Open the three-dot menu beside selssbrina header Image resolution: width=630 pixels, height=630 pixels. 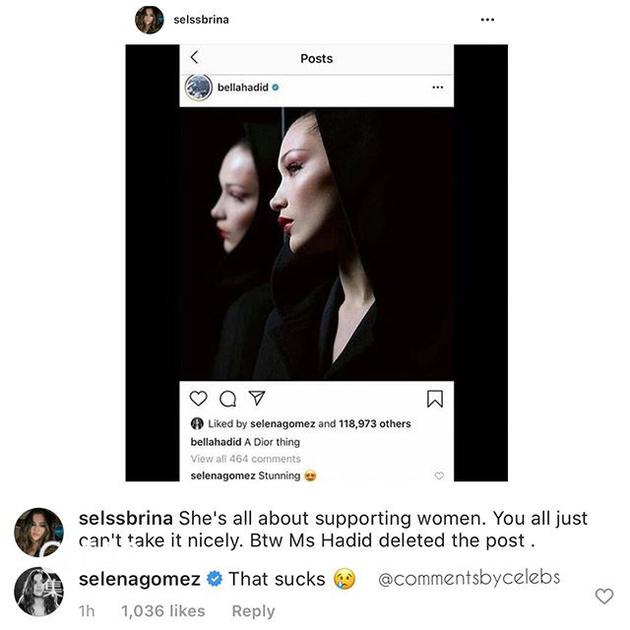[486, 20]
